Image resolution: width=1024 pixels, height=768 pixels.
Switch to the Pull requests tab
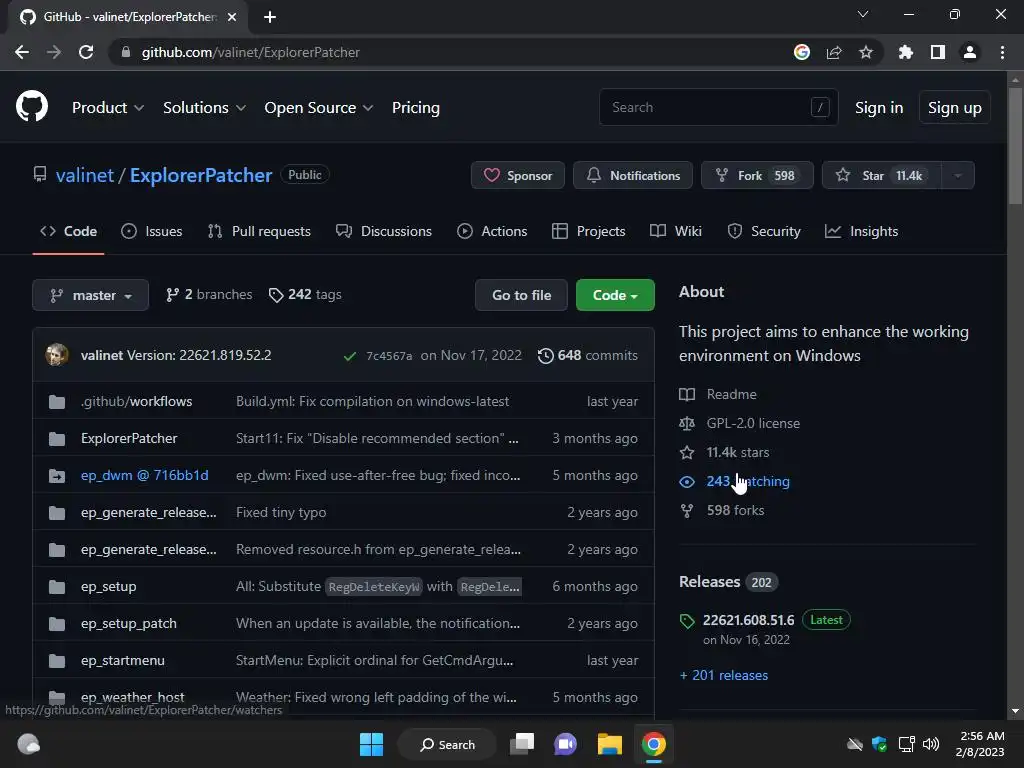click(259, 231)
